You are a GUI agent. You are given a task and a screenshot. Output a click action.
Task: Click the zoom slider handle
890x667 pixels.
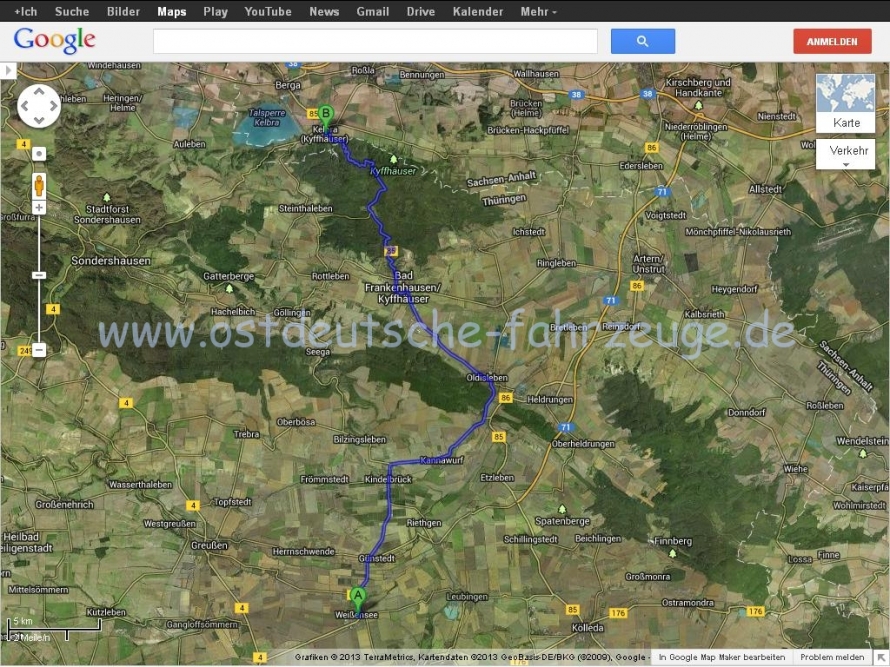(39, 274)
